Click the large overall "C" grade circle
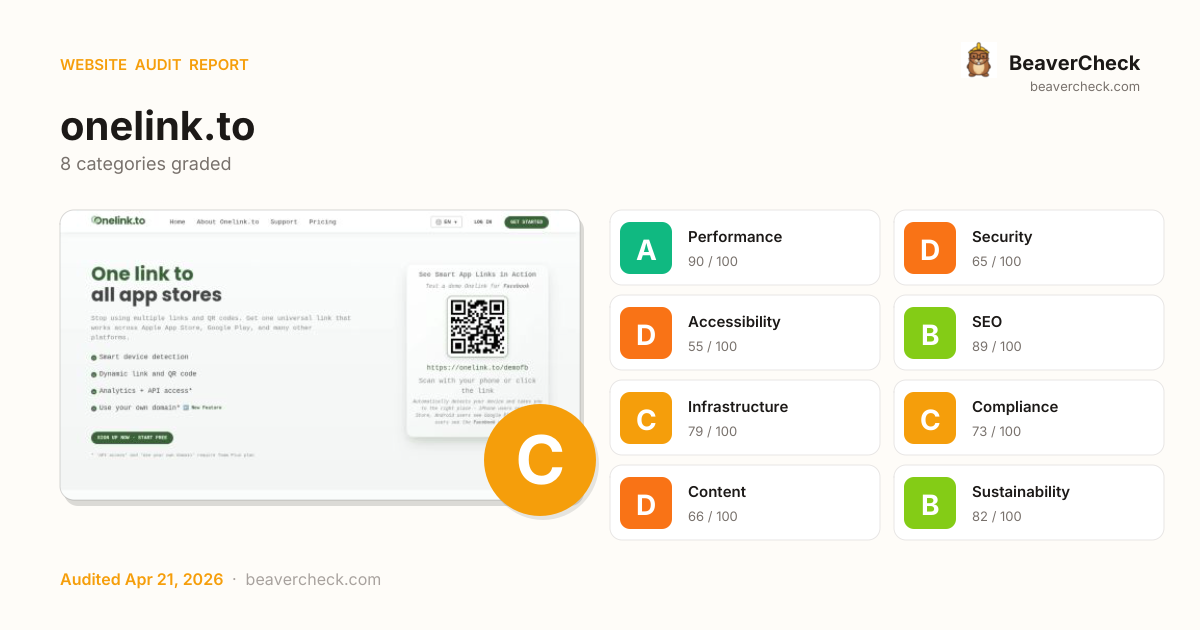Image resolution: width=1200 pixels, height=630 pixels. click(x=540, y=460)
